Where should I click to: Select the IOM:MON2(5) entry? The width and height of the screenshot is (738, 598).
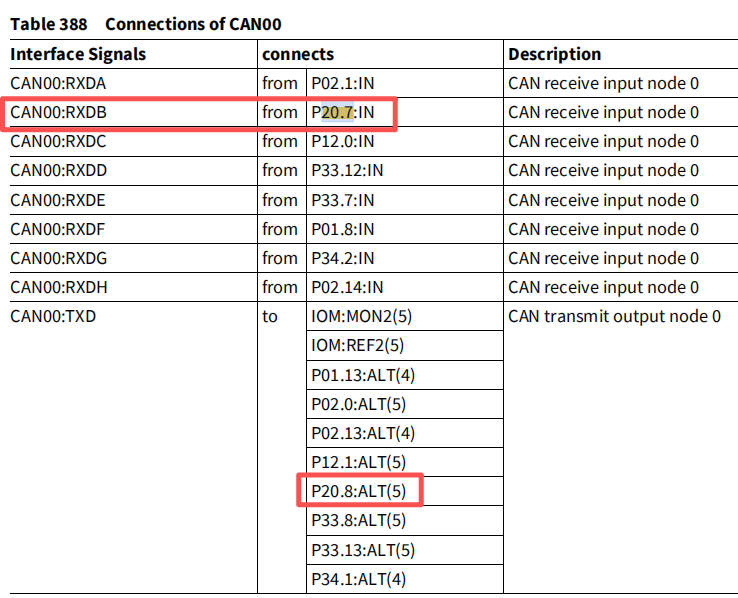[x=361, y=317]
